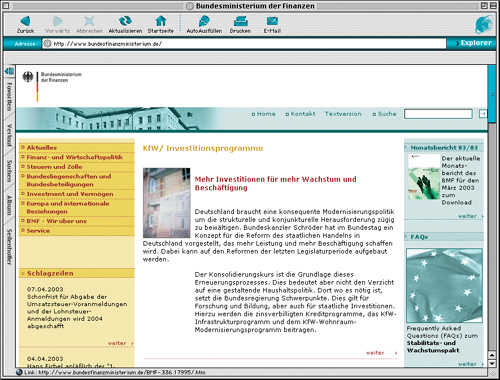Click the Monatsbericht 03/03 heading
Image resolution: width=500 pixels, height=380 pixels.
(x=444, y=148)
